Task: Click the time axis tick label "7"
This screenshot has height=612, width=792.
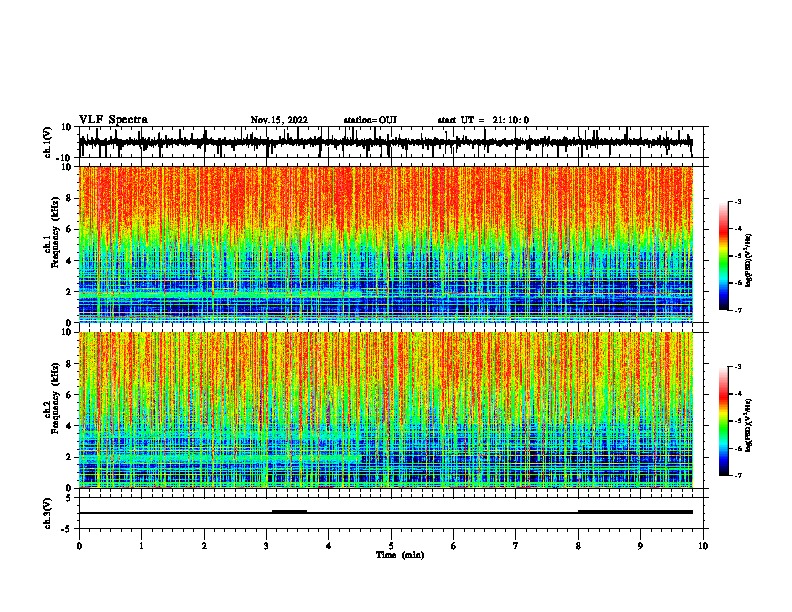Action: pos(516,546)
